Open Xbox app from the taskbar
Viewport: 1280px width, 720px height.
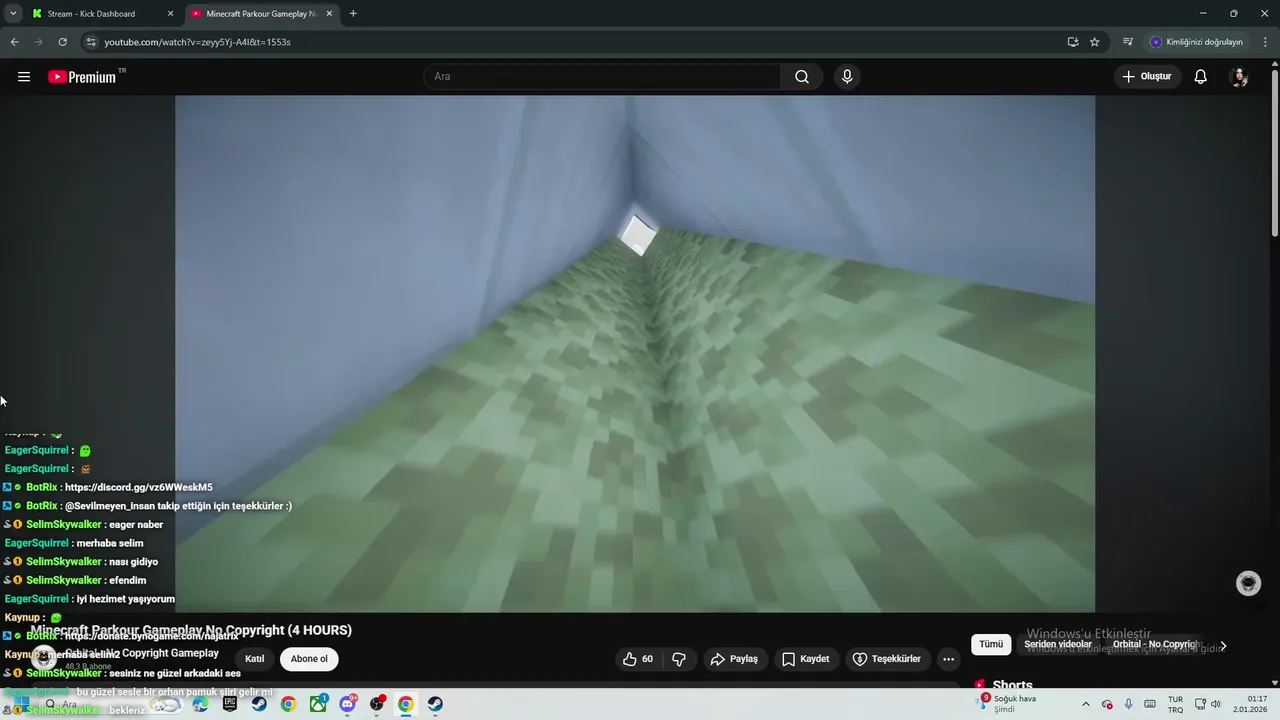click(x=318, y=704)
